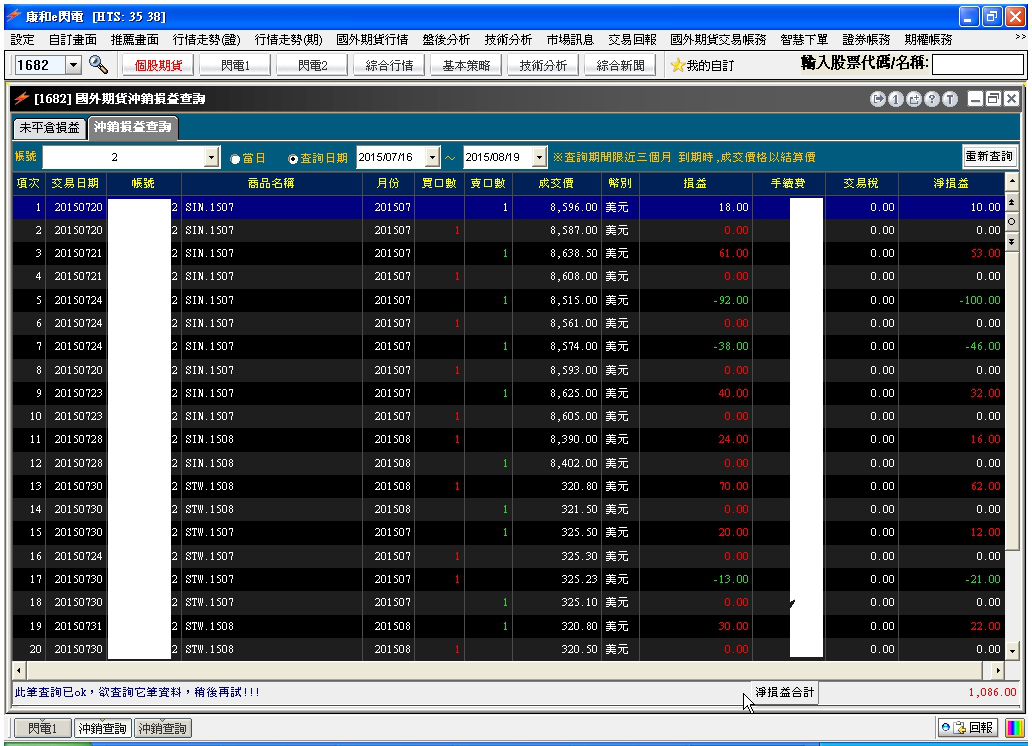Click the add-window plus icon in the title bar

(x=914, y=99)
